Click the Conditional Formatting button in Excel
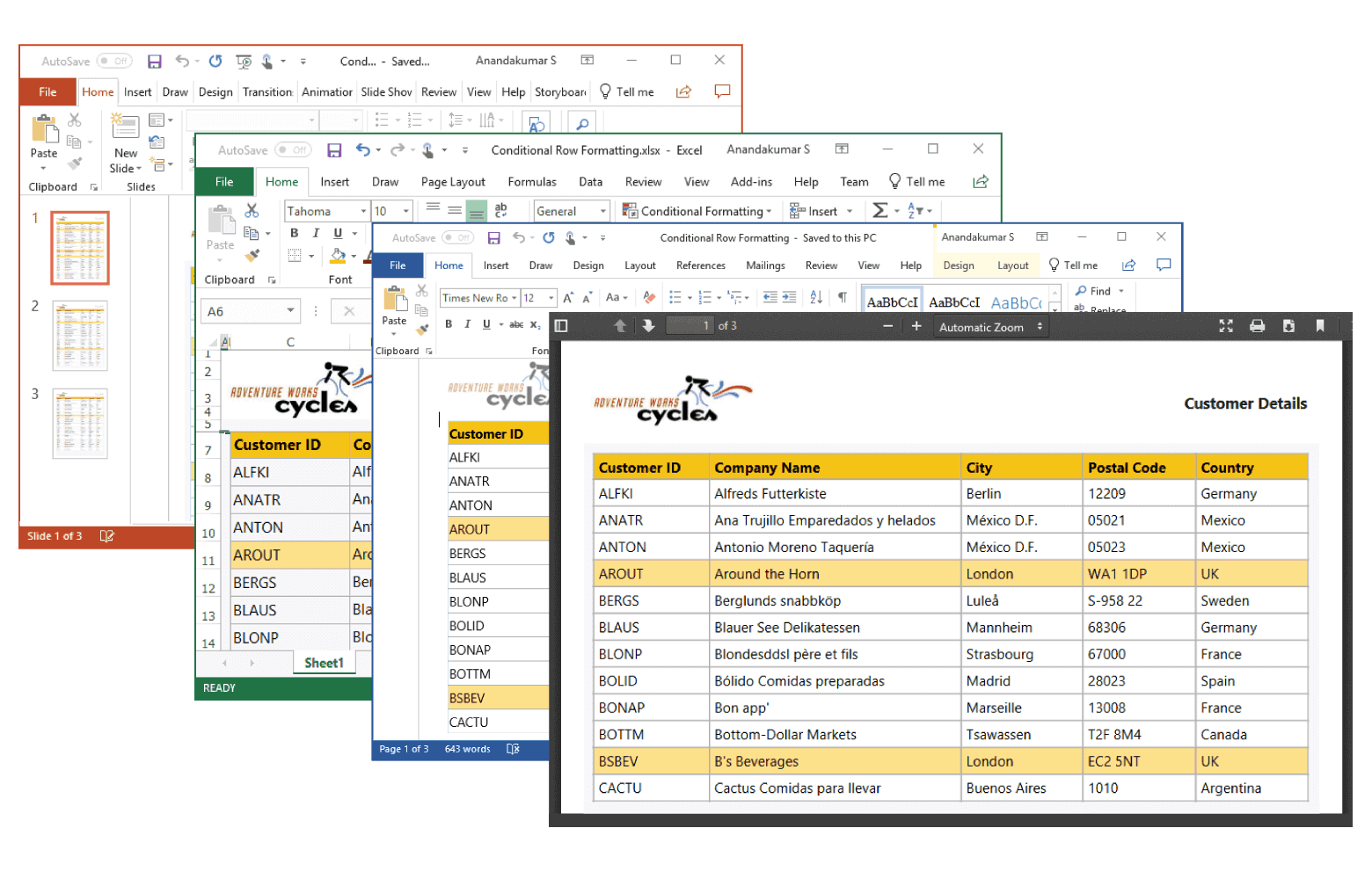1372x879 pixels. 697,211
